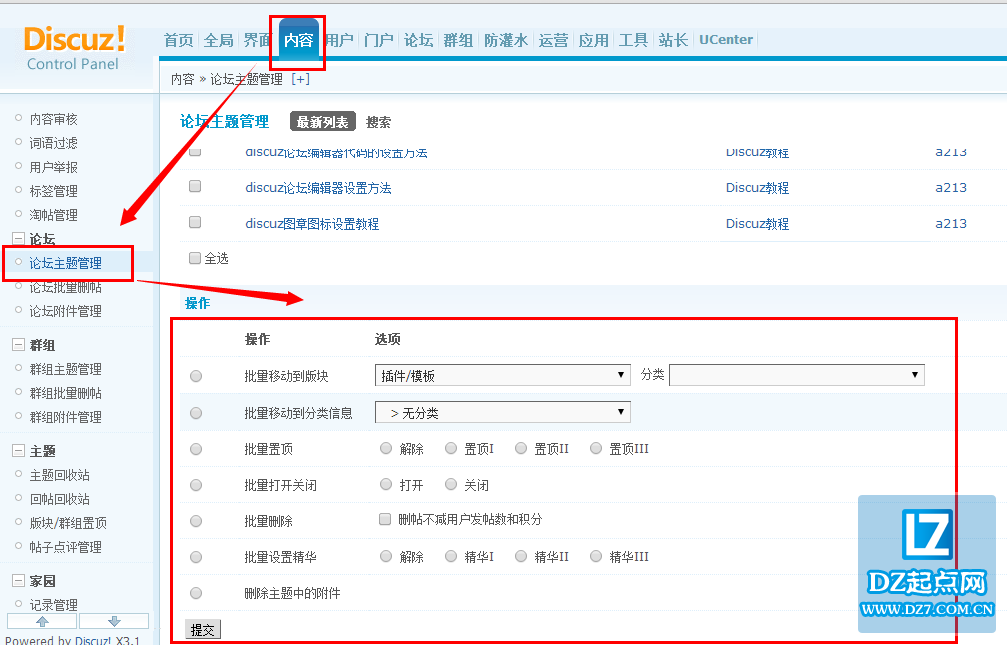Collapse the 论坛 sidebar section

(19, 239)
